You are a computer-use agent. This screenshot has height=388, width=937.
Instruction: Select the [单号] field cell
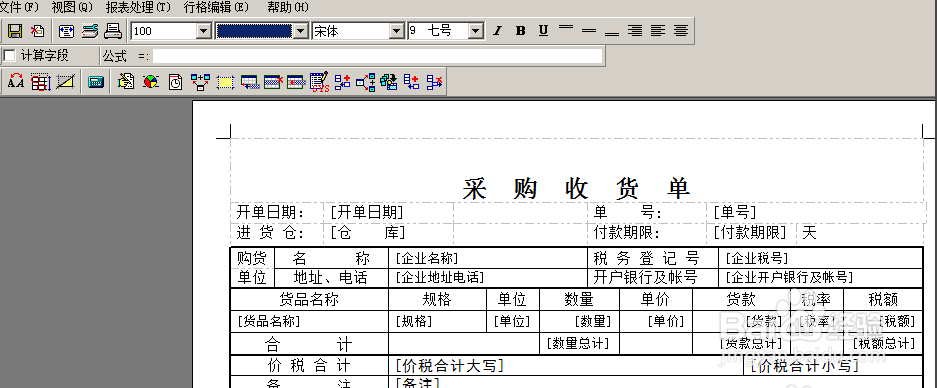point(816,212)
